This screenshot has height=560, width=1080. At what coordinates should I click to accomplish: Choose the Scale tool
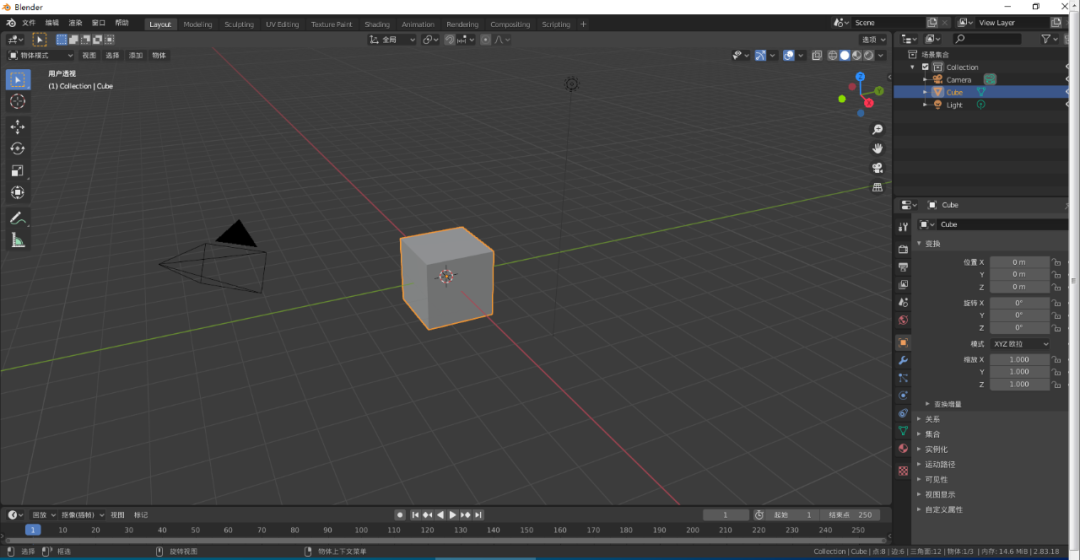(18, 171)
